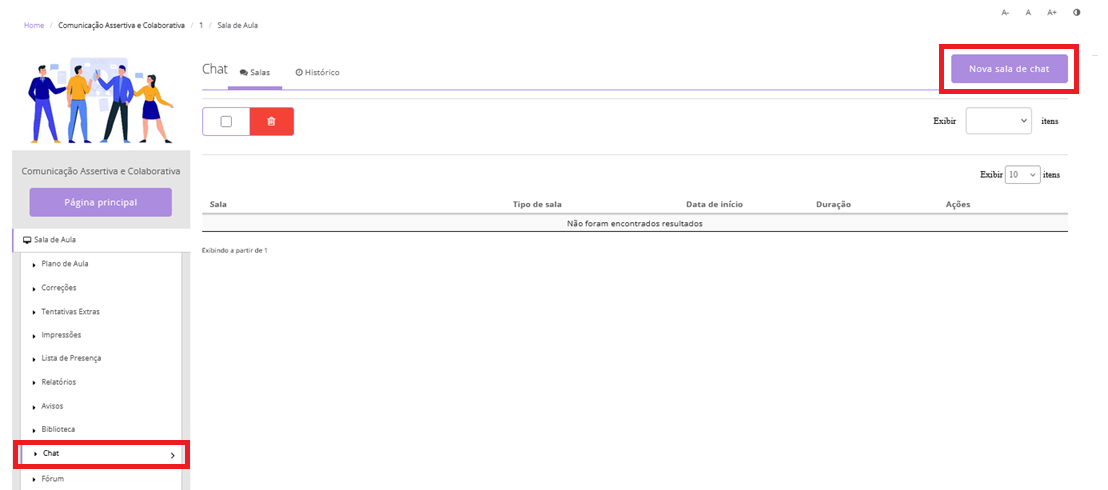This screenshot has height=490, width=1108.
Task: Open Lista de Presença in sidebar
Action: [x=71, y=358]
